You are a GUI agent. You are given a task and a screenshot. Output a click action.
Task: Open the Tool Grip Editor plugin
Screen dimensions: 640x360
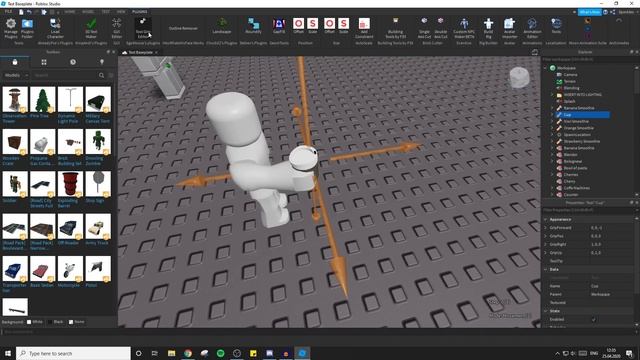point(143,28)
